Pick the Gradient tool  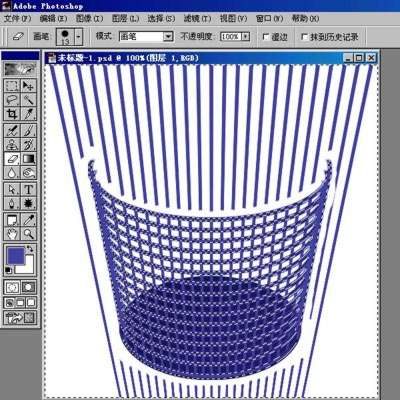[28, 159]
